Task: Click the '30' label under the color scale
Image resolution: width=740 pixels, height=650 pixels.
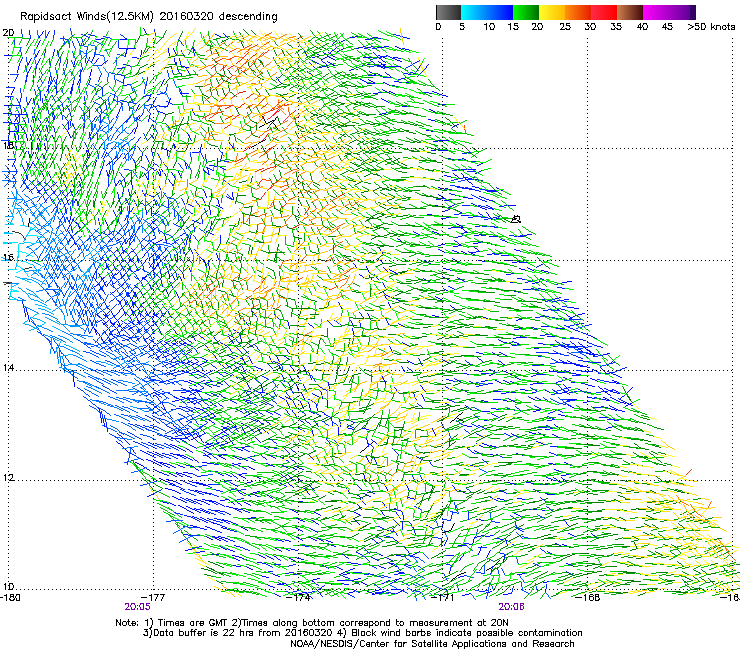Action: tap(590, 27)
